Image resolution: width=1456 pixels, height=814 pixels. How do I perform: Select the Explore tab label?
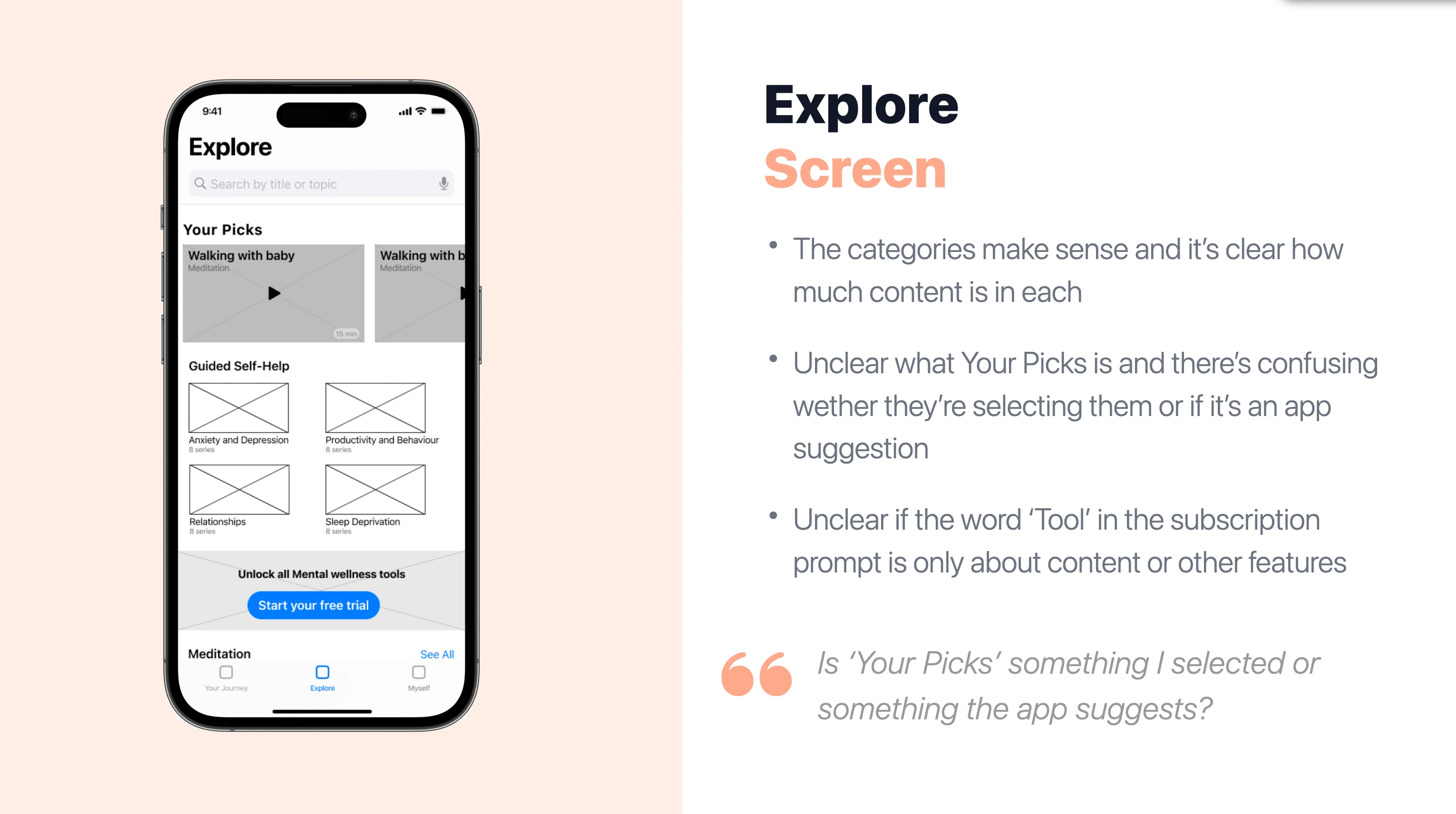tap(322, 688)
